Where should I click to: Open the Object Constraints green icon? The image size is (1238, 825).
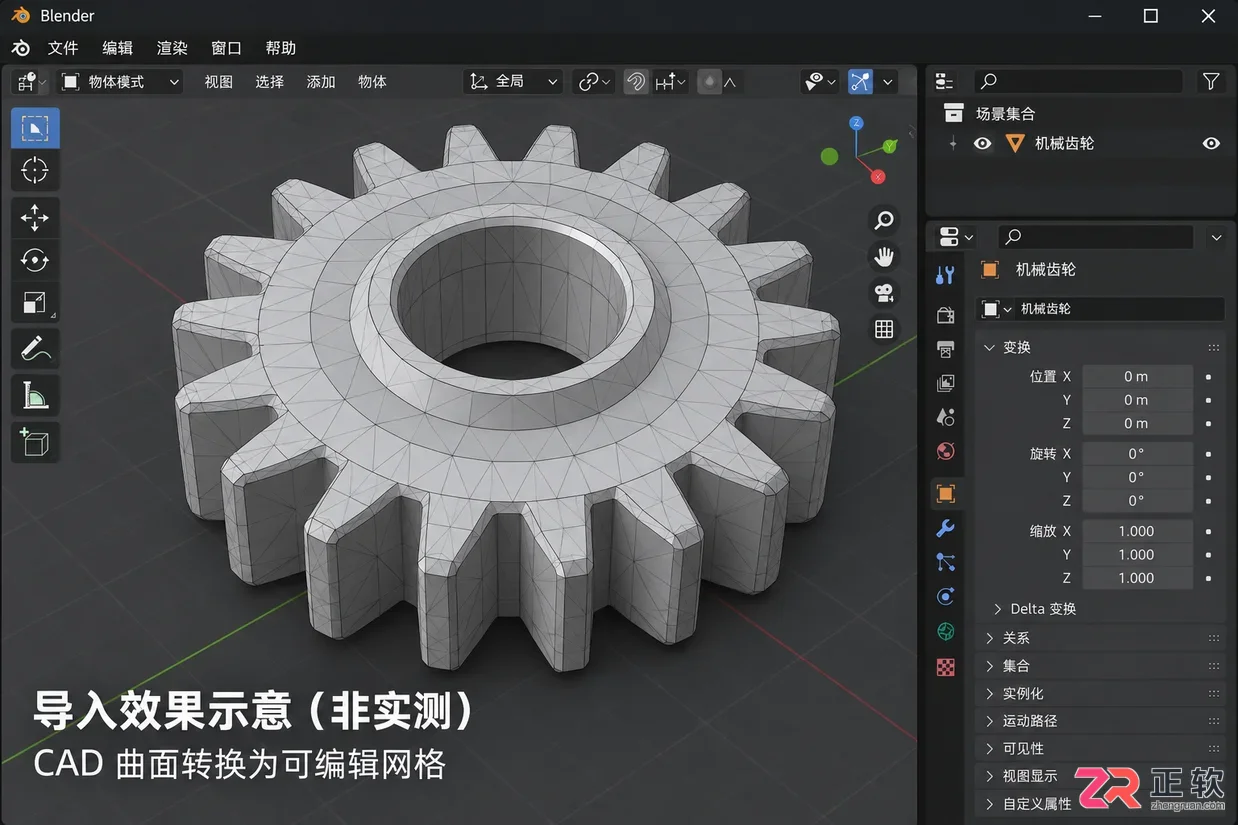[945, 631]
